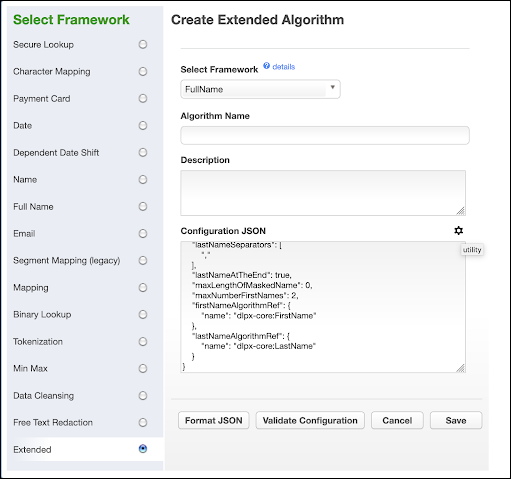Screen dimensions: 511x479
Task: Pick the Dependent Date Shift radio option
Action: tap(143, 152)
